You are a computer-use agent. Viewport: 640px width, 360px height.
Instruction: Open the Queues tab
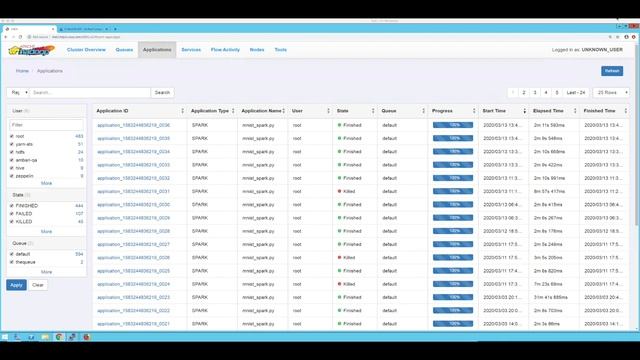[124, 50]
